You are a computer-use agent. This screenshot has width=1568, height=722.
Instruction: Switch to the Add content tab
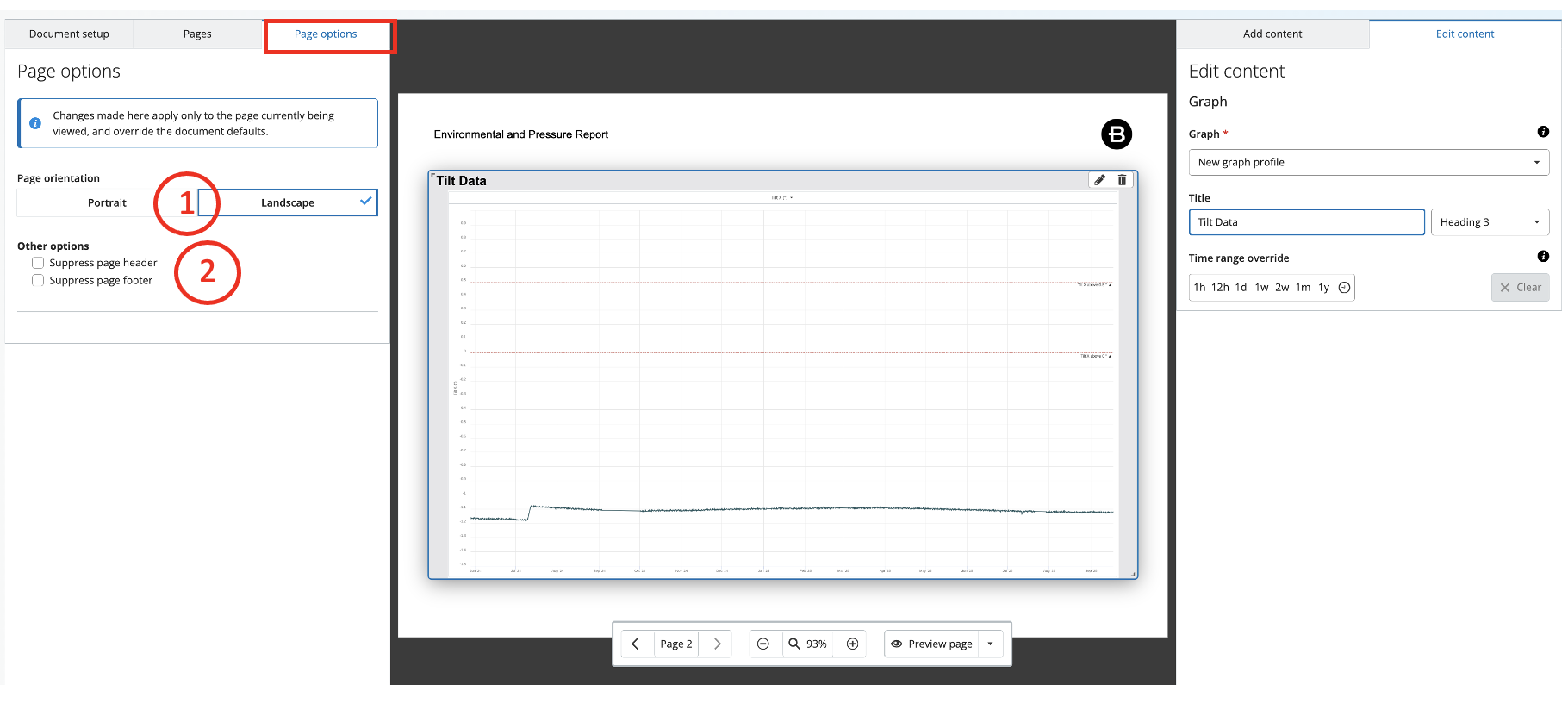pos(1272,34)
